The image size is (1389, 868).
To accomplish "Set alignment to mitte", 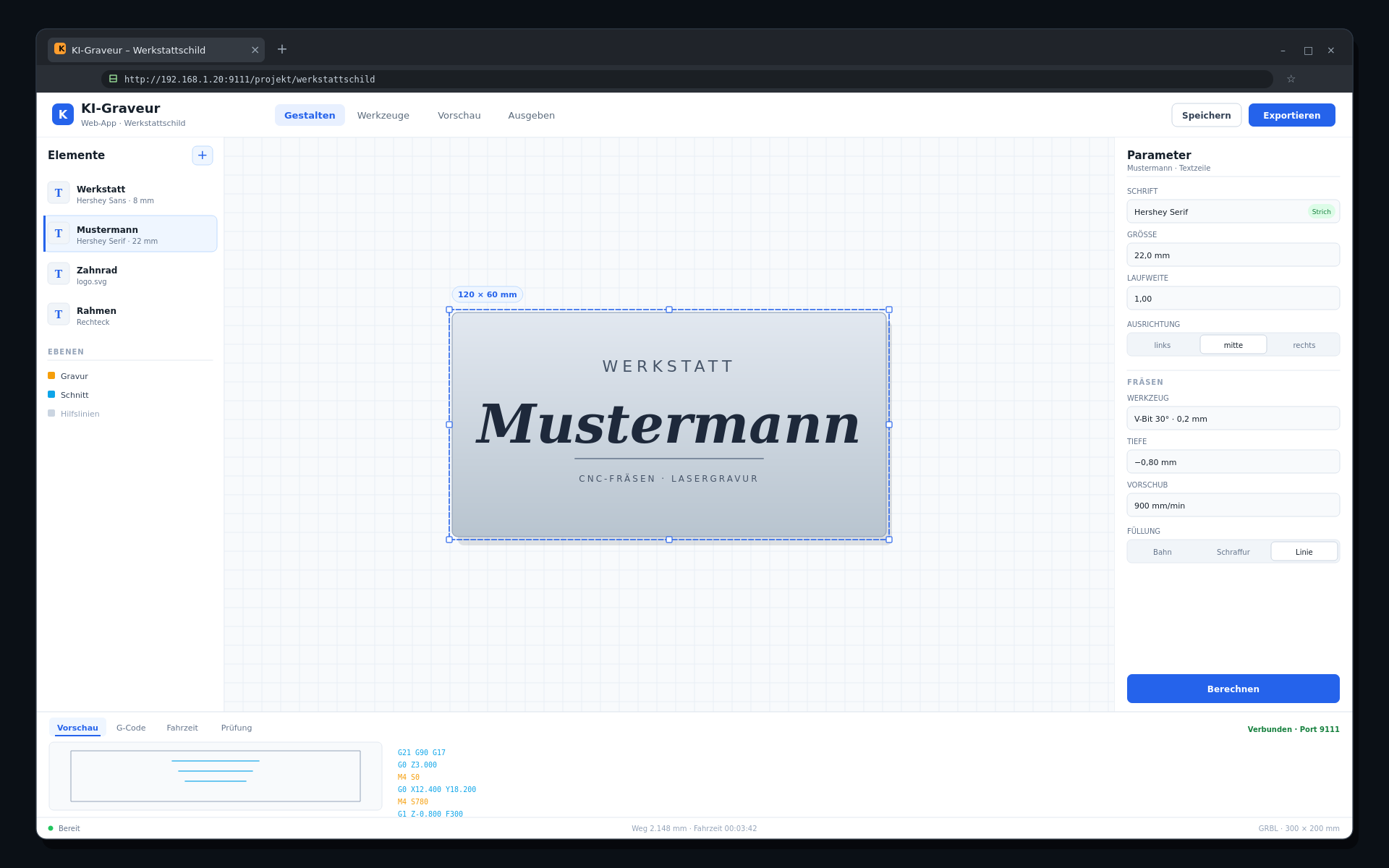I will tap(1233, 345).
